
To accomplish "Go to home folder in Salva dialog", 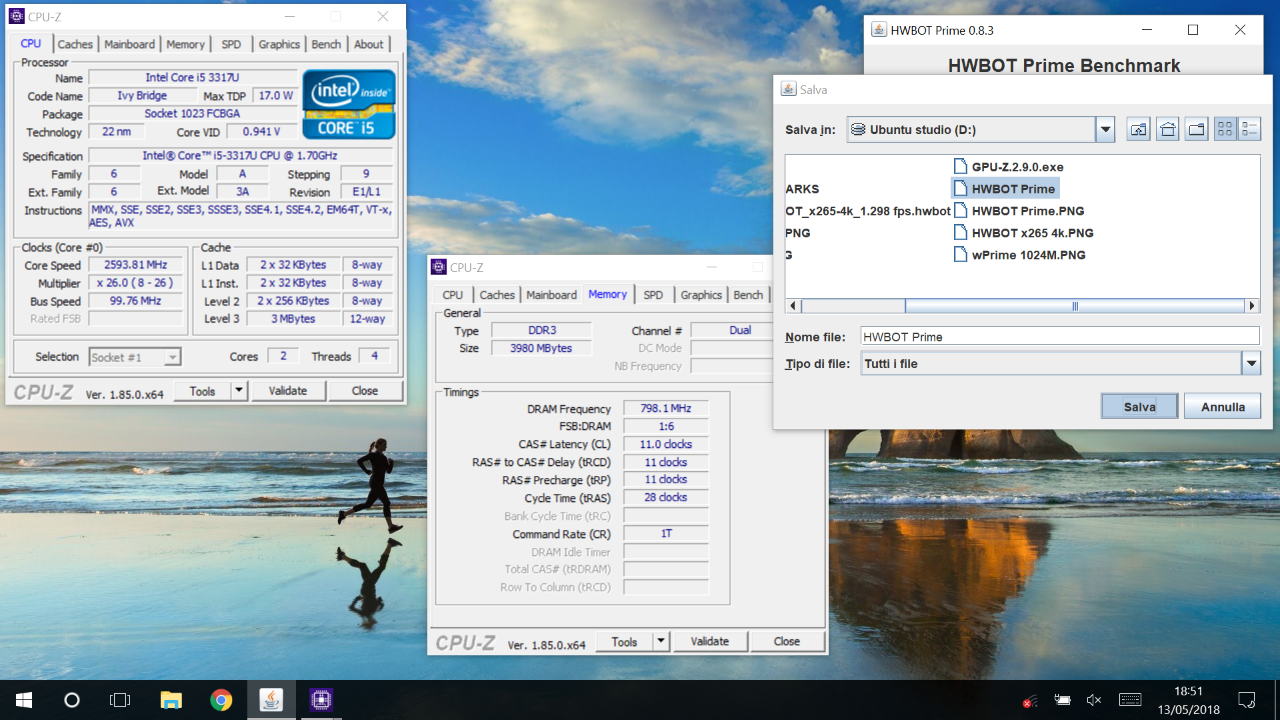I will click(x=1167, y=129).
